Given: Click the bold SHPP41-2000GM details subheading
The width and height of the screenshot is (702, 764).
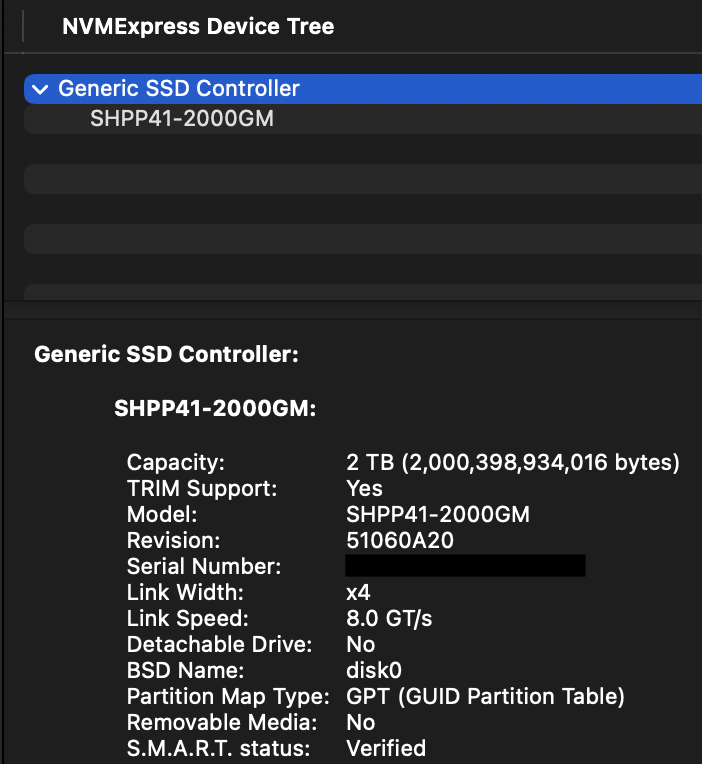Looking at the screenshot, I should [x=215, y=409].
